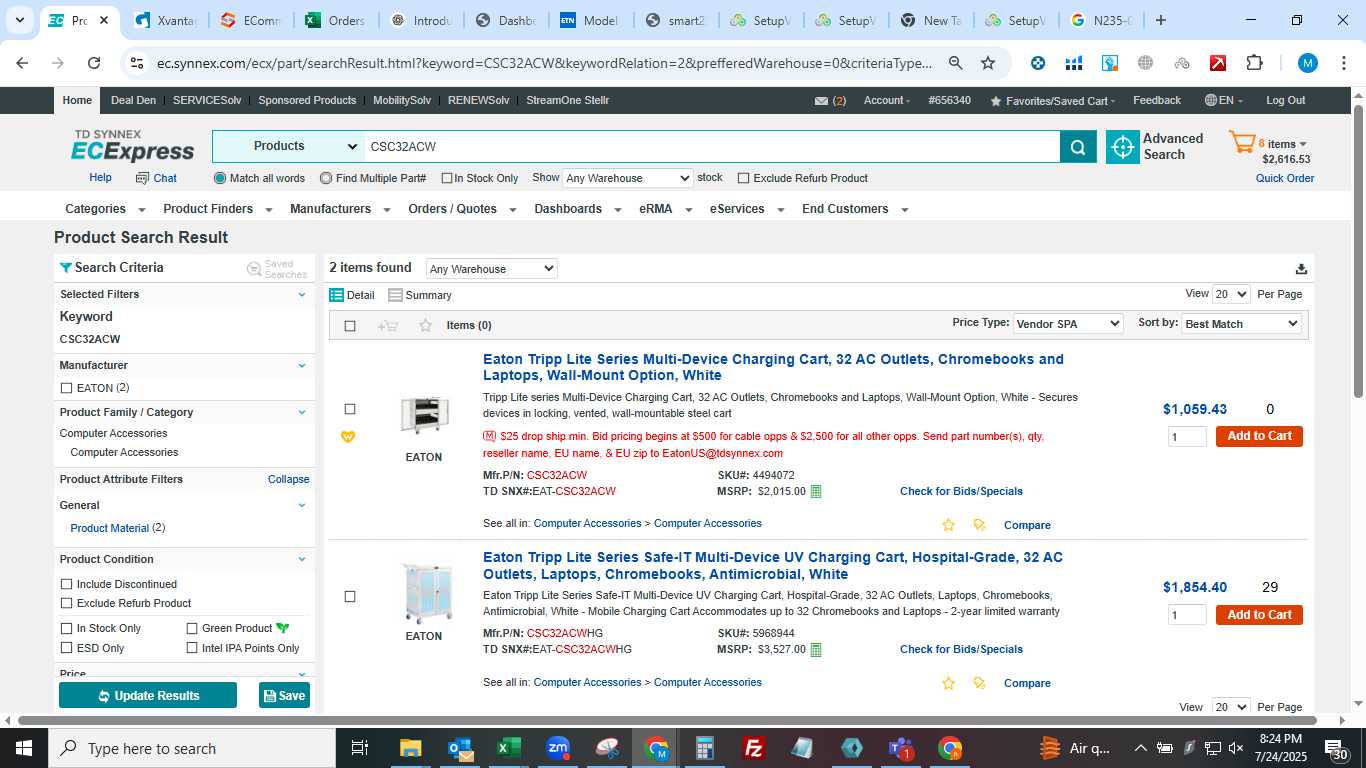
Task: Open the messages envelope icon
Action: [x=821, y=101]
